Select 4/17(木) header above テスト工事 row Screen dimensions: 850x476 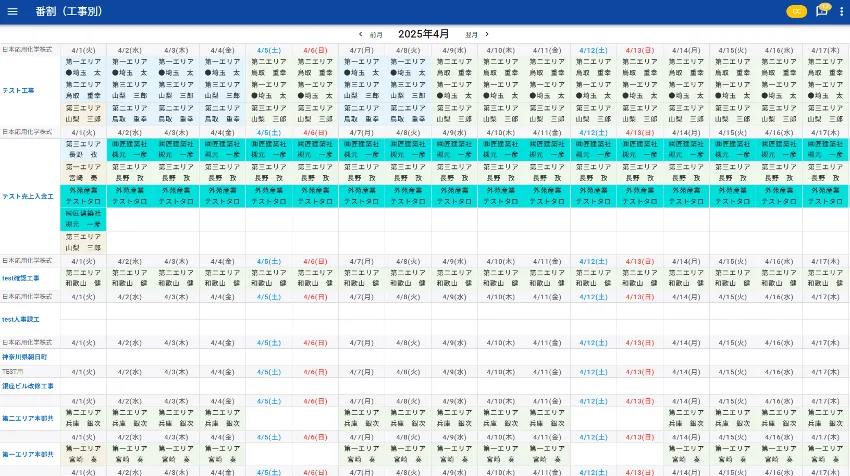tap(826, 50)
